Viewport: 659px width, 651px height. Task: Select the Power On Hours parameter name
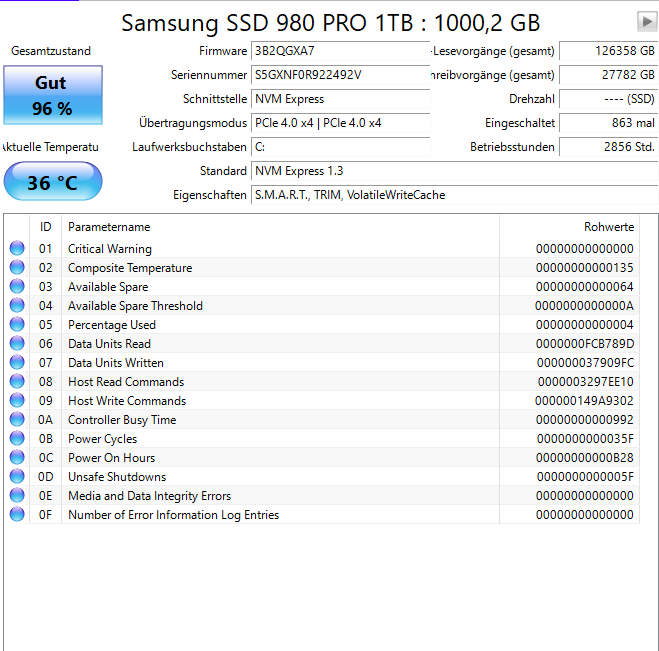pos(111,458)
